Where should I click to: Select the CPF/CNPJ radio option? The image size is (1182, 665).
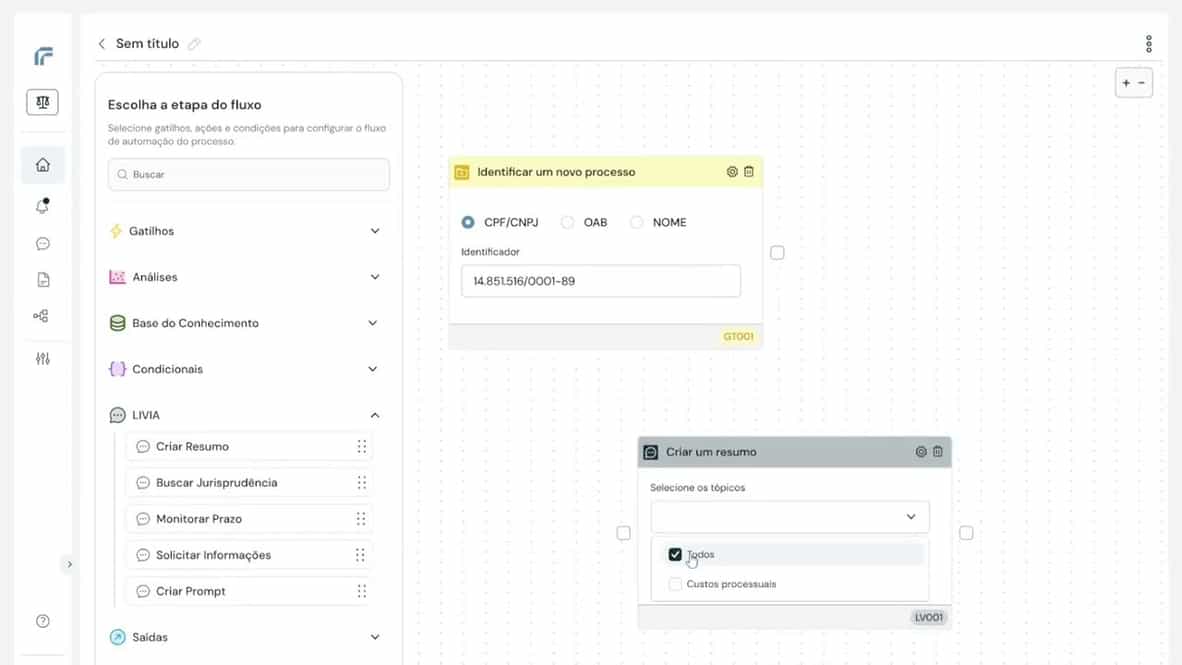[468, 222]
